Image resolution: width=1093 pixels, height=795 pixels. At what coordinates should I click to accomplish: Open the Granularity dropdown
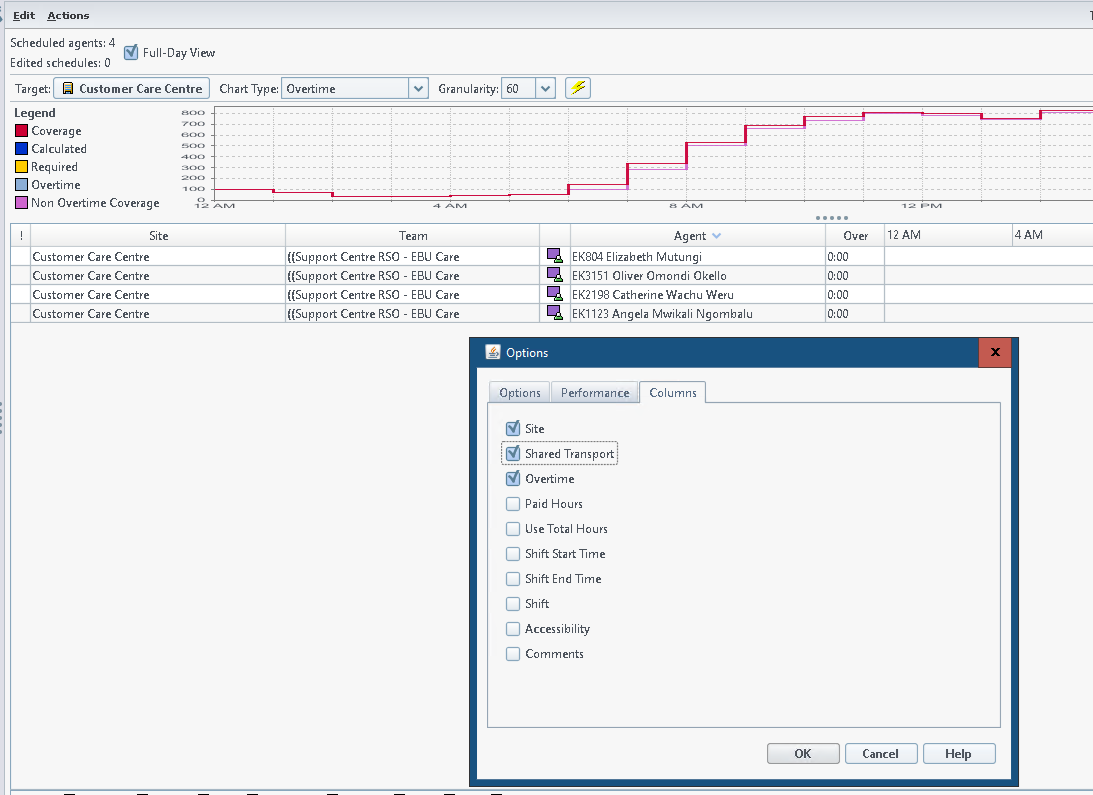[545, 88]
